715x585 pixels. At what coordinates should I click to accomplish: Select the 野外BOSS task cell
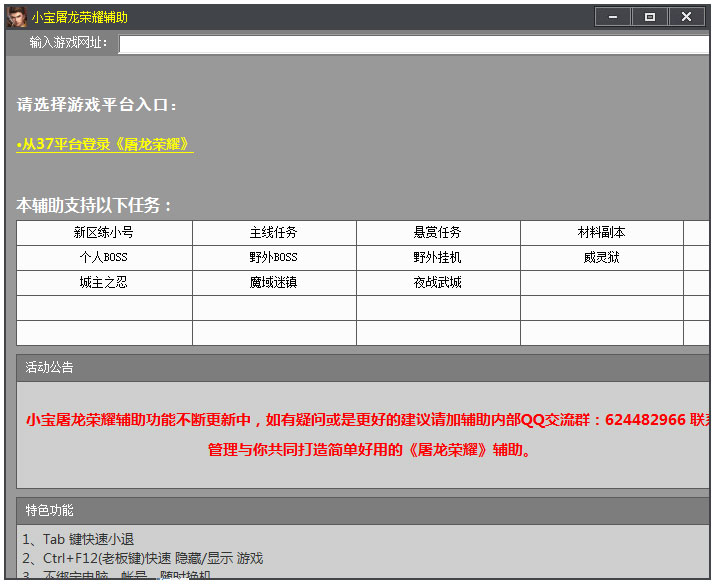tap(274, 257)
